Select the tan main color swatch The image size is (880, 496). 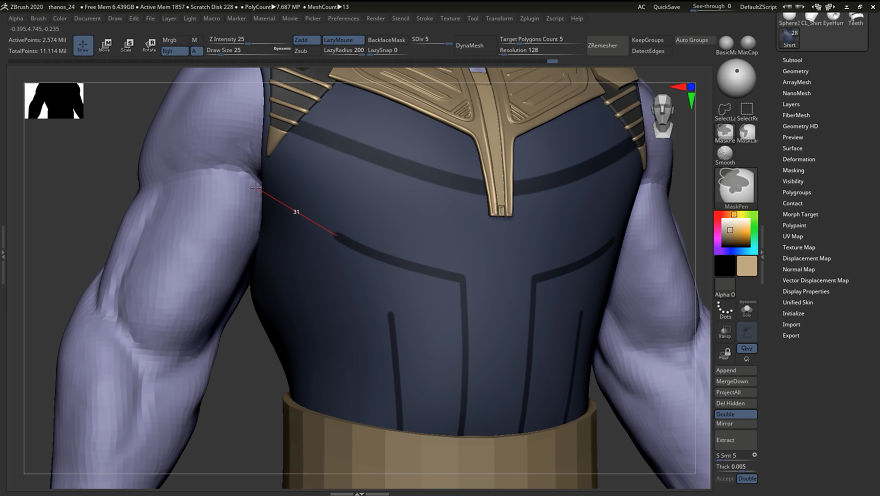(x=747, y=266)
